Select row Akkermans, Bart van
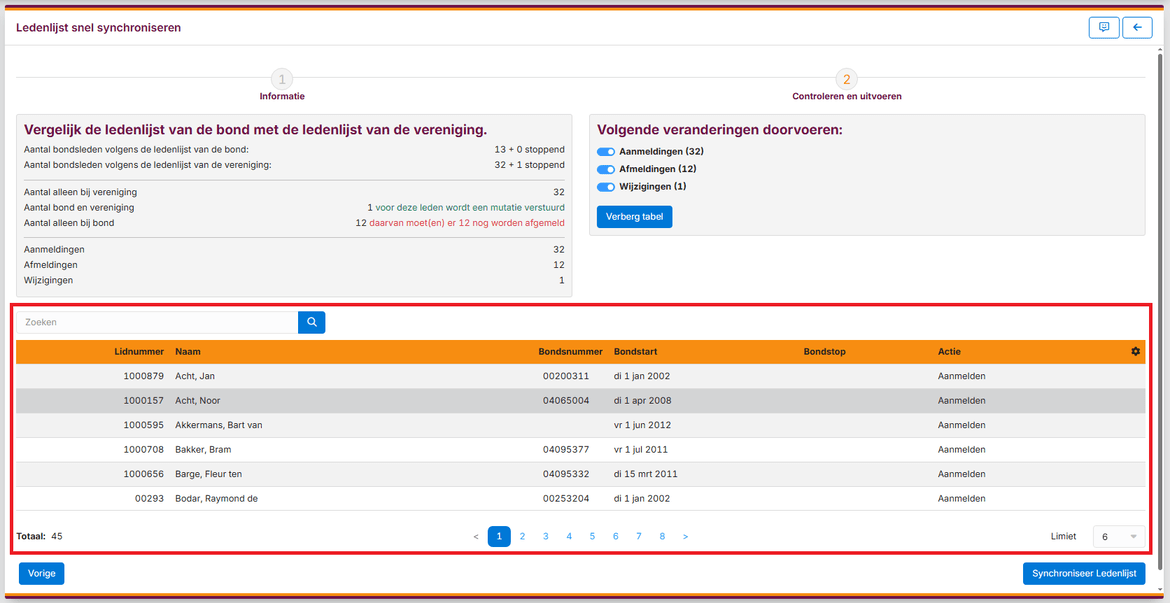Viewport: 1170px width, 603px height. tap(581, 425)
